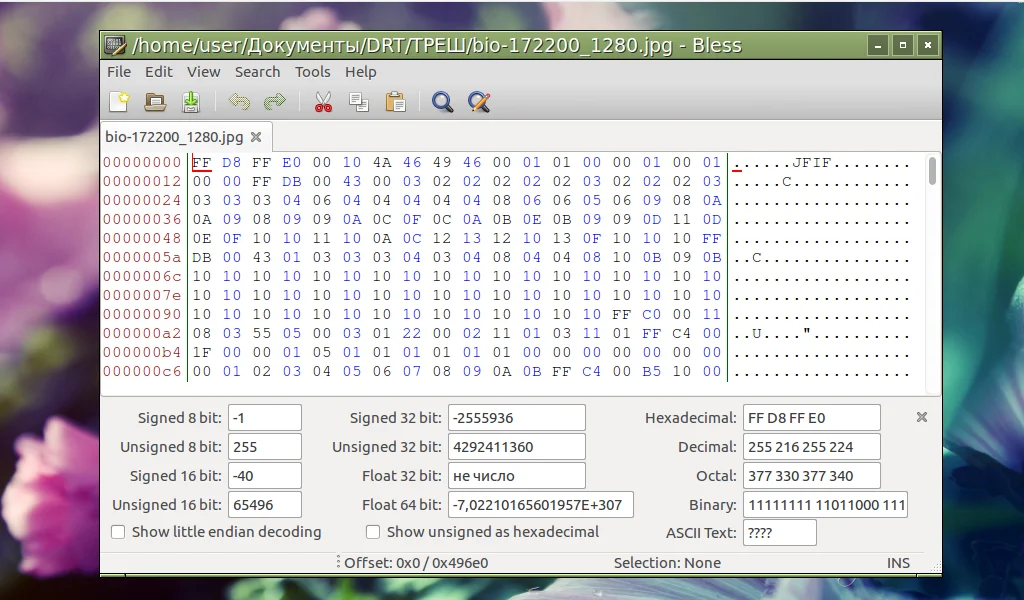This screenshot has height=600, width=1024.
Task: Open the View menu
Action: pos(204,72)
